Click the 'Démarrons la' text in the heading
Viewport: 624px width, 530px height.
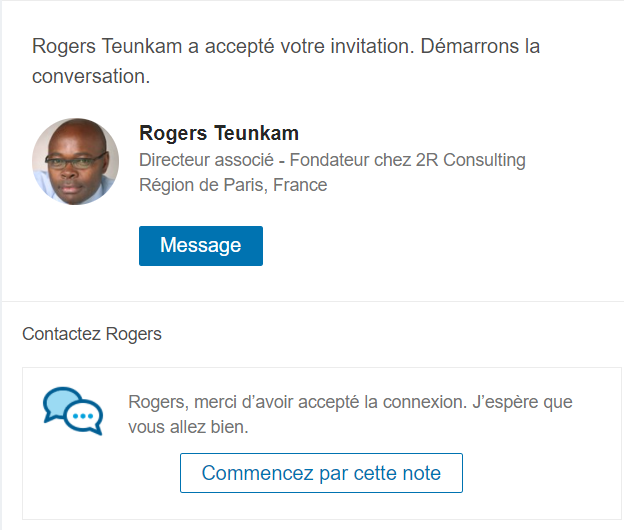click(480, 46)
